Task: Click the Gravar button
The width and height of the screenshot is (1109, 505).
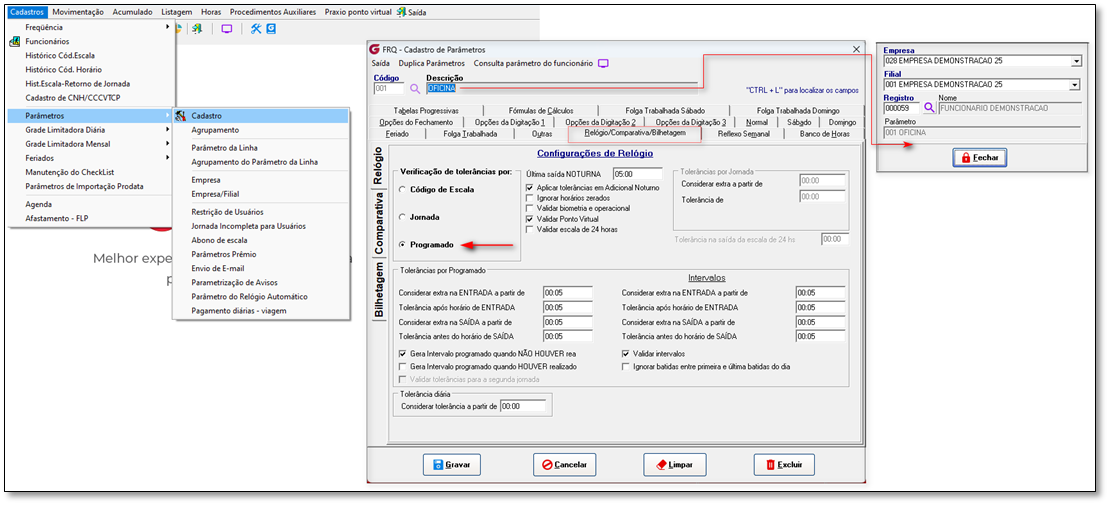Action: 452,465
